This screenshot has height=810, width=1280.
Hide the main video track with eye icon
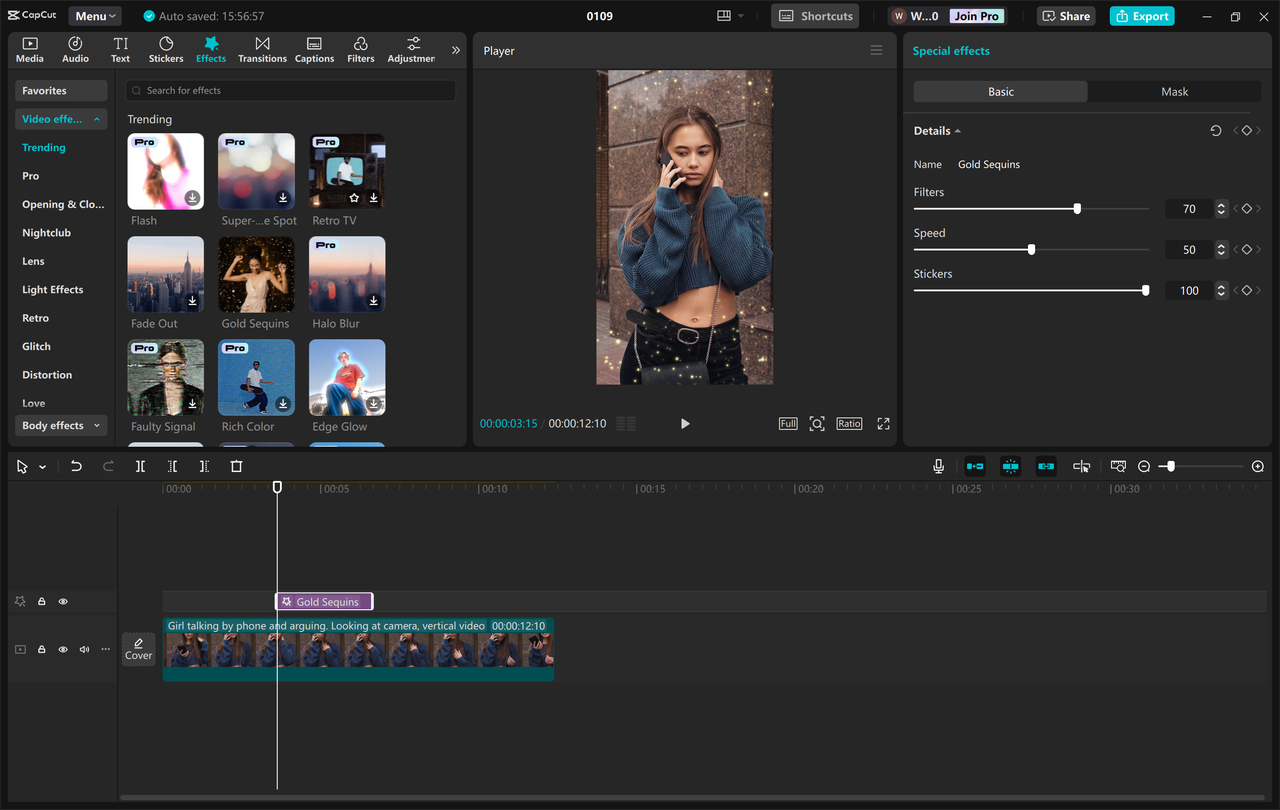(63, 649)
